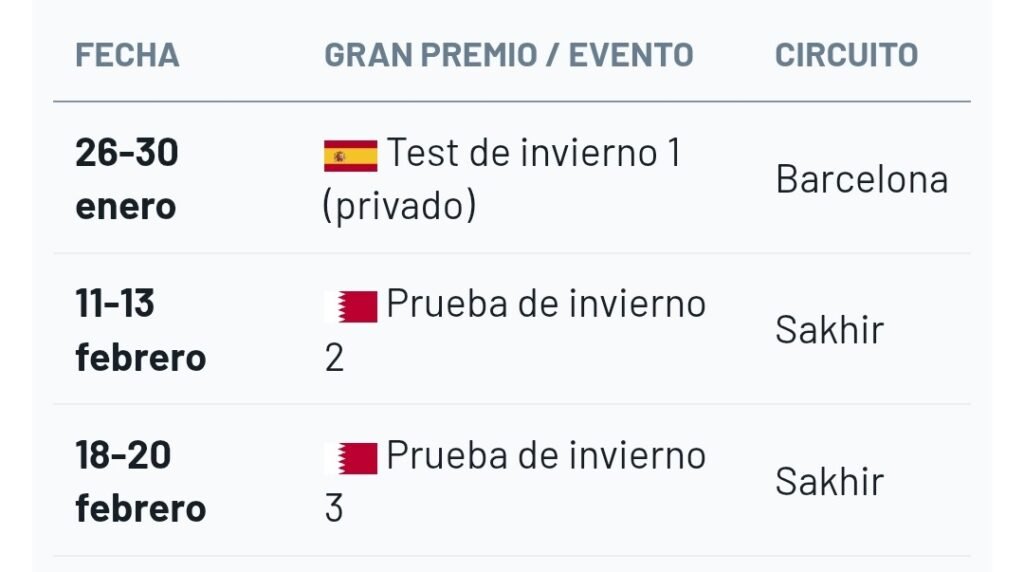Click the number 3 under Prueba de invierno
The image size is (1024, 572).
click(334, 509)
